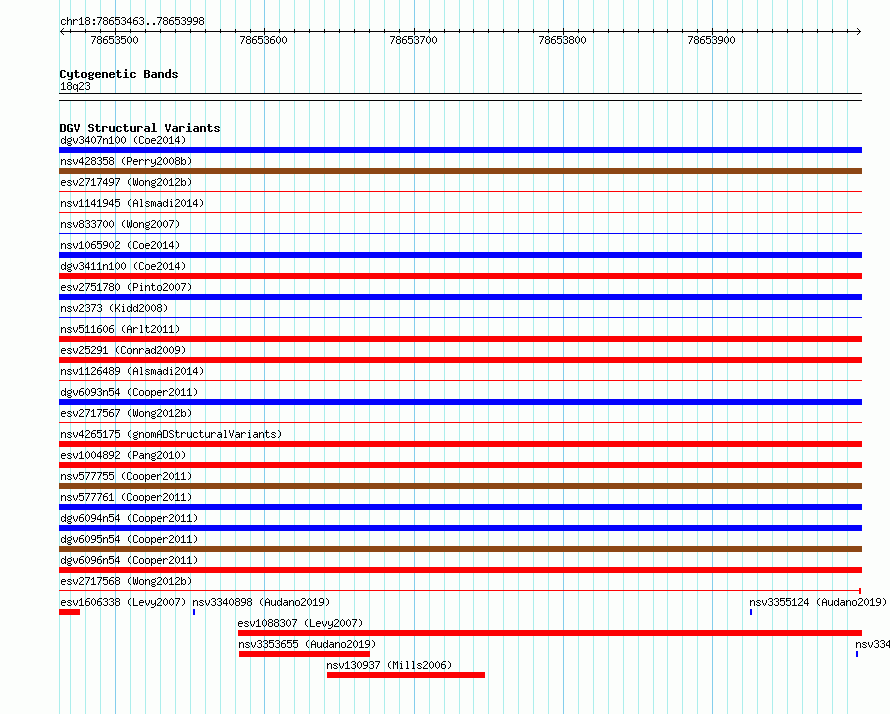
Task: Click the short red bar under esv1606338
Action: point(69,612)
